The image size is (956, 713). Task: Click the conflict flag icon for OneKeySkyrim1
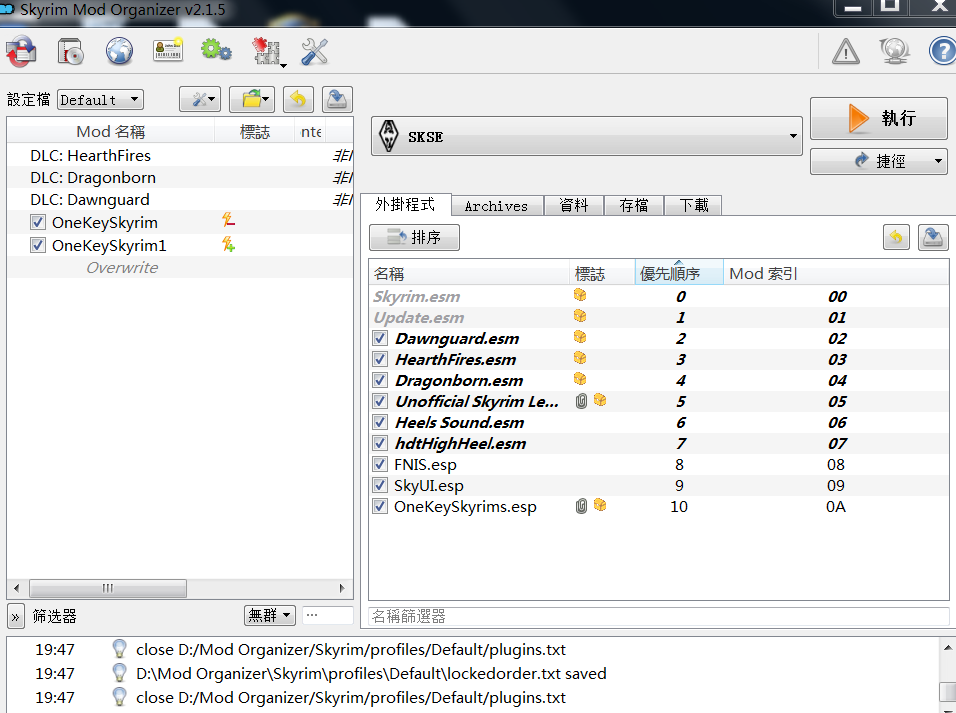tap(229, 245)
